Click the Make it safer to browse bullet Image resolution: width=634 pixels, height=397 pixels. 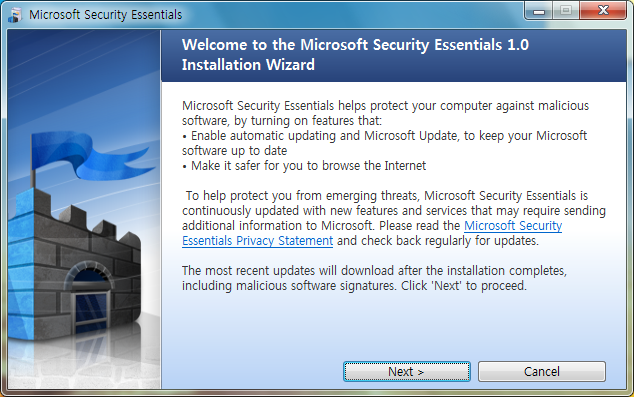click(x=304, y=166)
